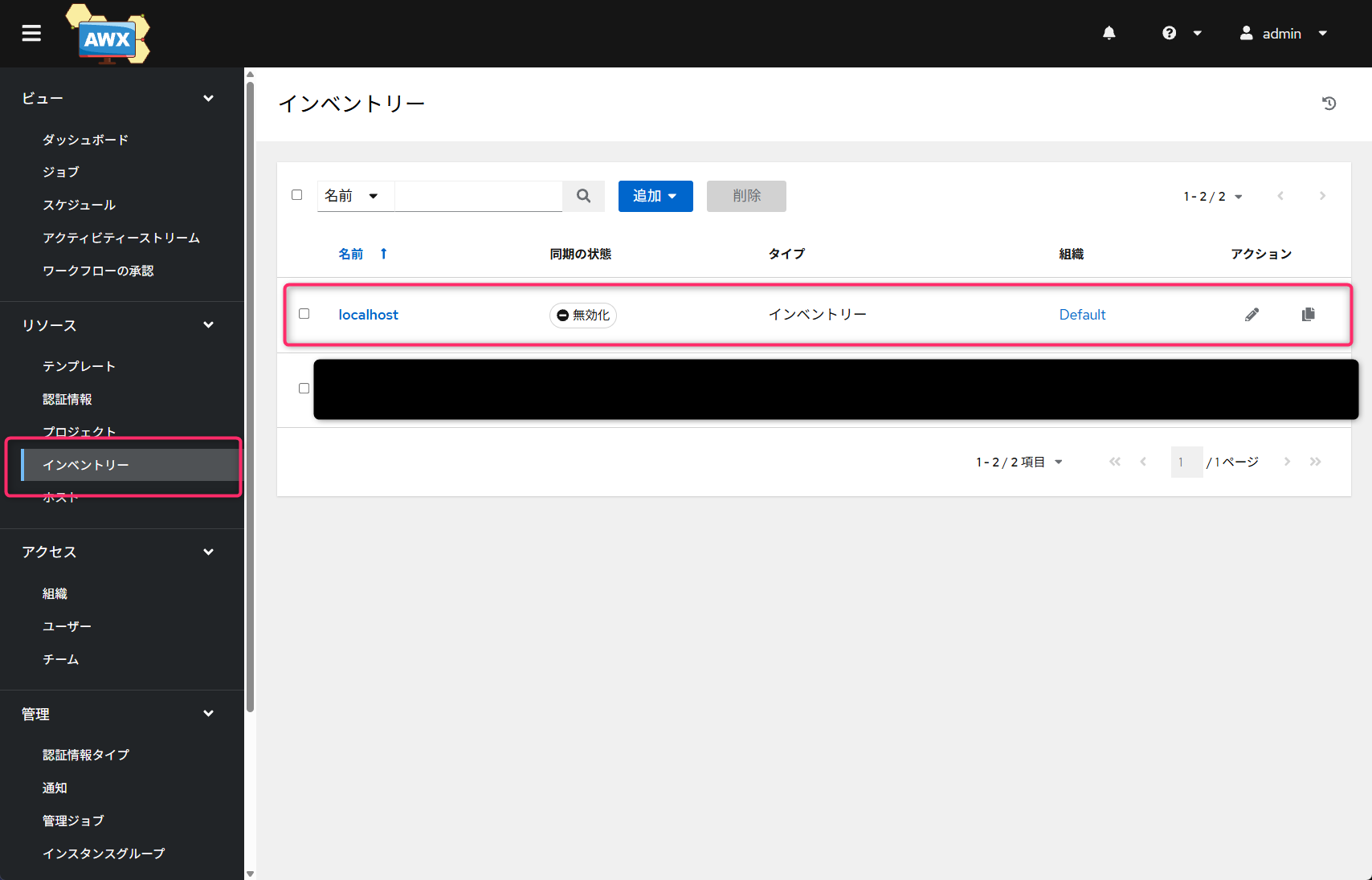Open 認証情報 in the sidebar
This screenshot has height=880, width=1372.
[67, 399]
